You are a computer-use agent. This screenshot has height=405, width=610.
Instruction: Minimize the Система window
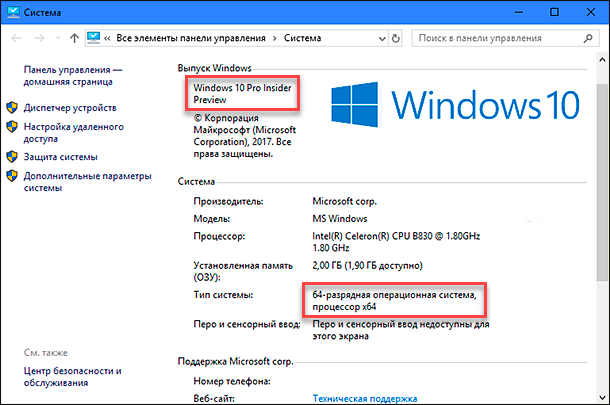(519, 12)
